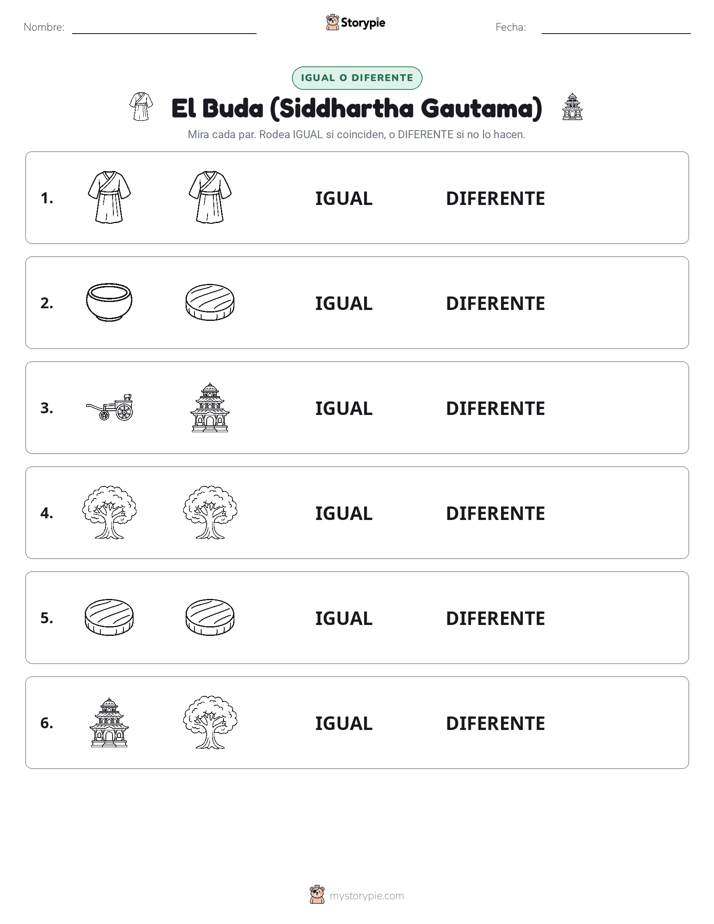Click the robe icon beside the title
The height and width of the screenshot is (924, 714).
coord(141,107)
